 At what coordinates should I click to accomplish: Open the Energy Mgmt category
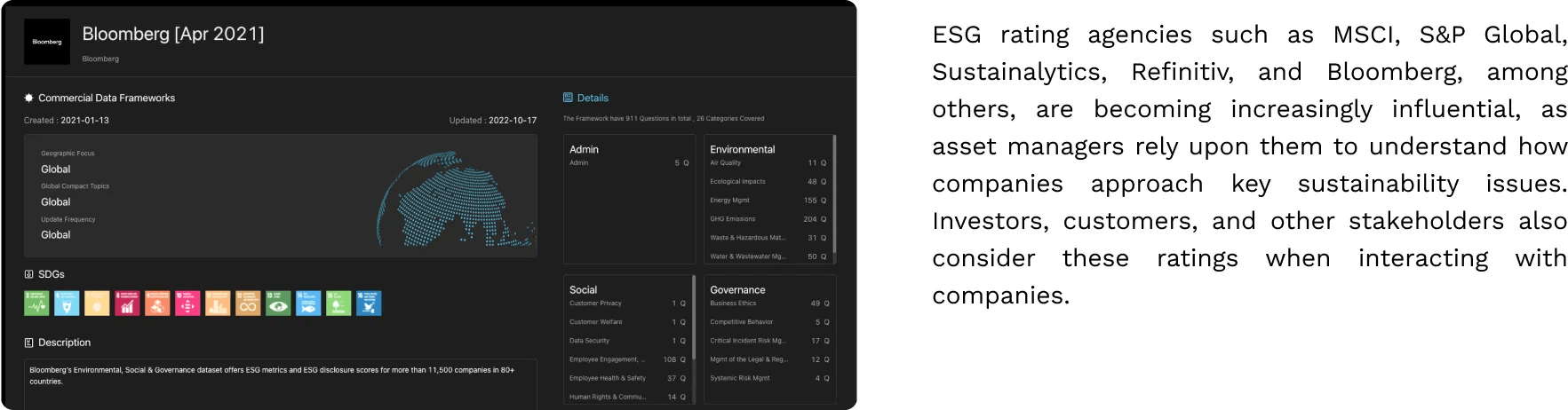click(x=768, y=201)
